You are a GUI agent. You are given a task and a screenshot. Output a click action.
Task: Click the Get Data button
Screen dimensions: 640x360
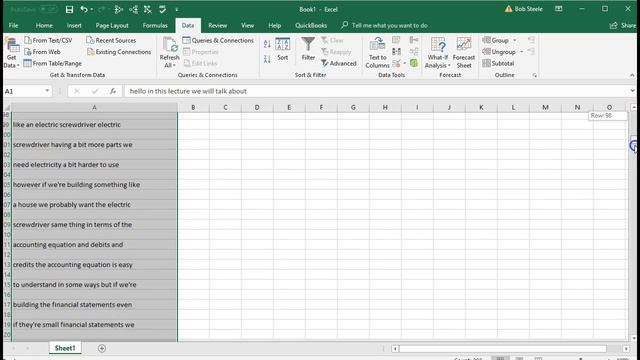pos(11,53)
